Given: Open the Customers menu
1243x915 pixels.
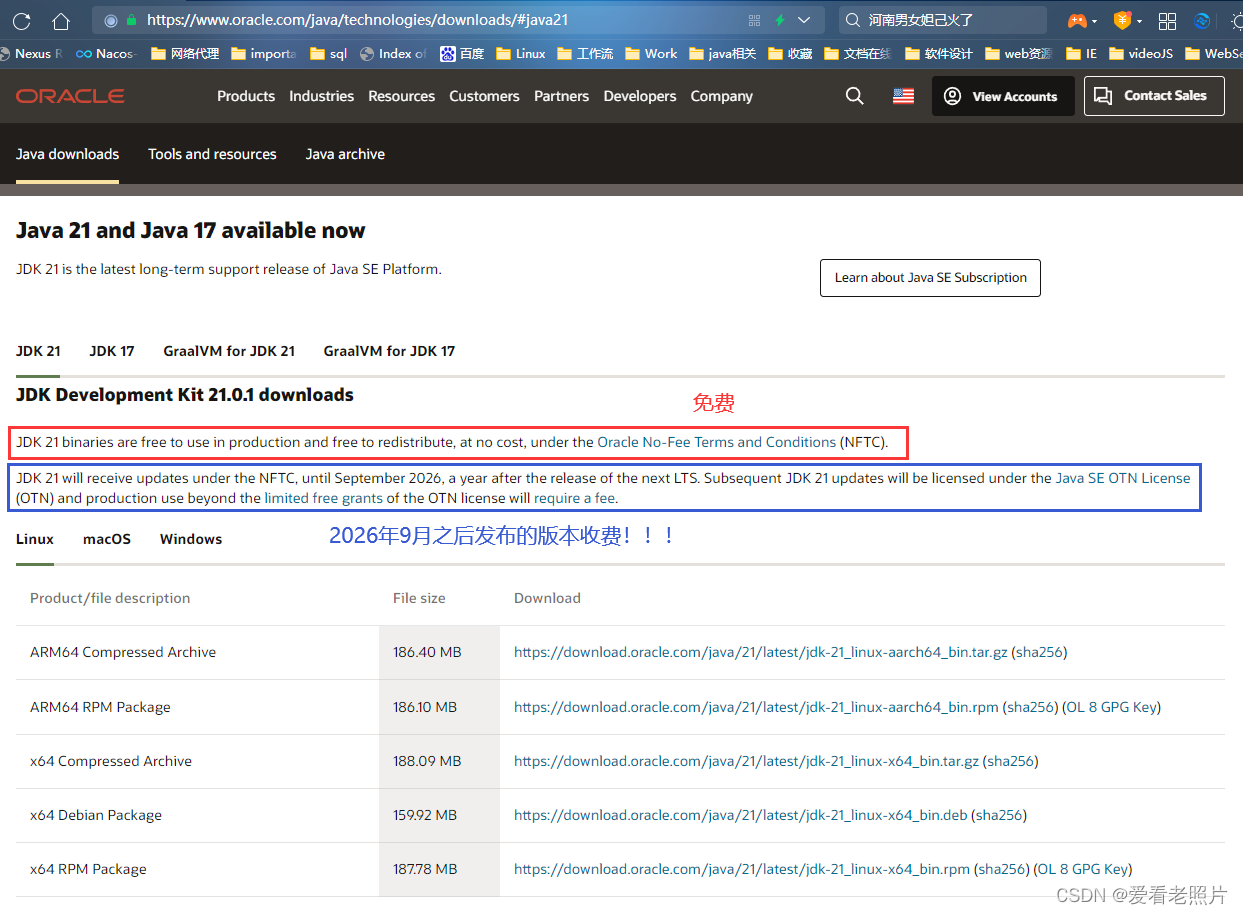Looking at the screenshot, I should coord(484,96).
